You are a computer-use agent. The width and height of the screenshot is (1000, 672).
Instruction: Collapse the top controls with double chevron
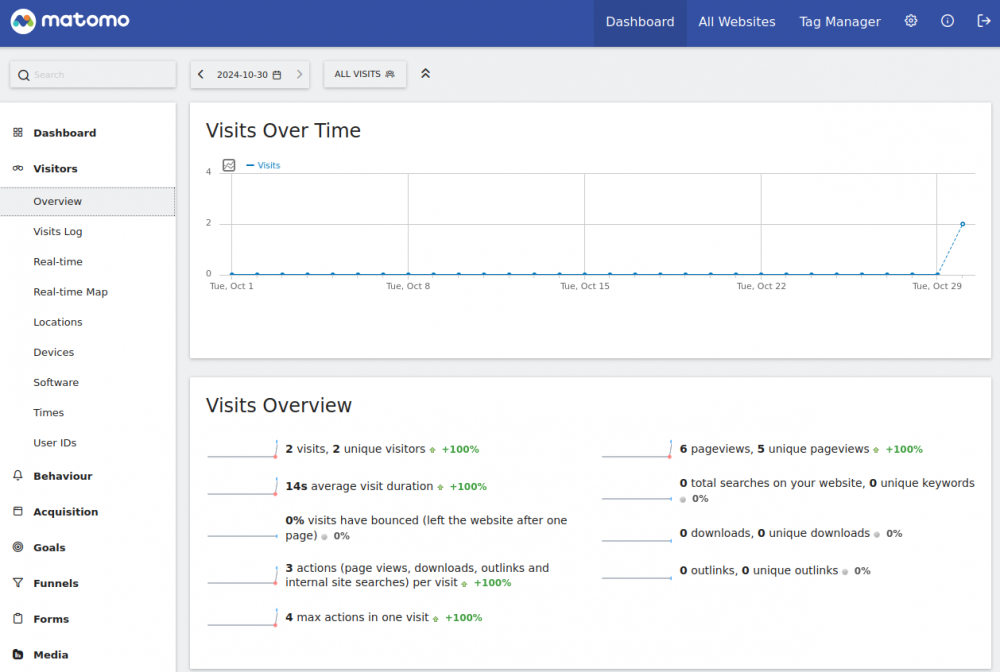pos(425,74)
